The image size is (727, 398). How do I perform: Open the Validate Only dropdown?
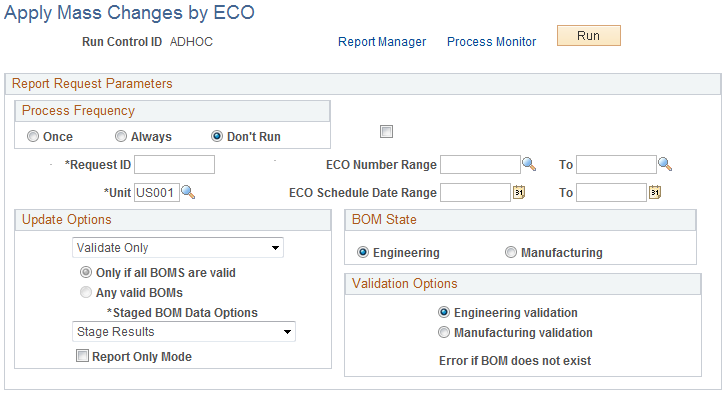178,248
